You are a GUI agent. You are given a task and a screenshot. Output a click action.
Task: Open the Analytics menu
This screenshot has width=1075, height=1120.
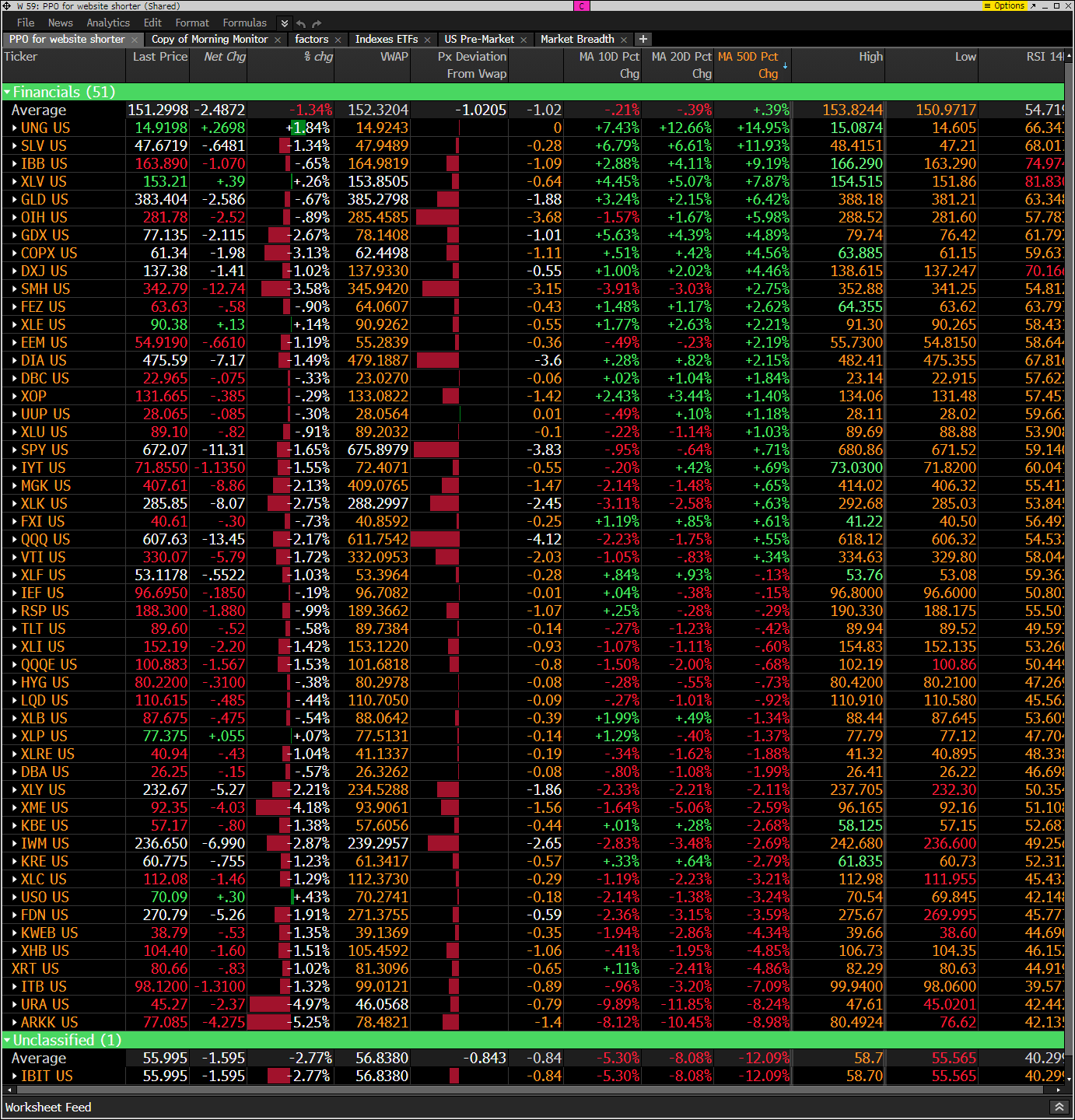[x=108, y=23]
